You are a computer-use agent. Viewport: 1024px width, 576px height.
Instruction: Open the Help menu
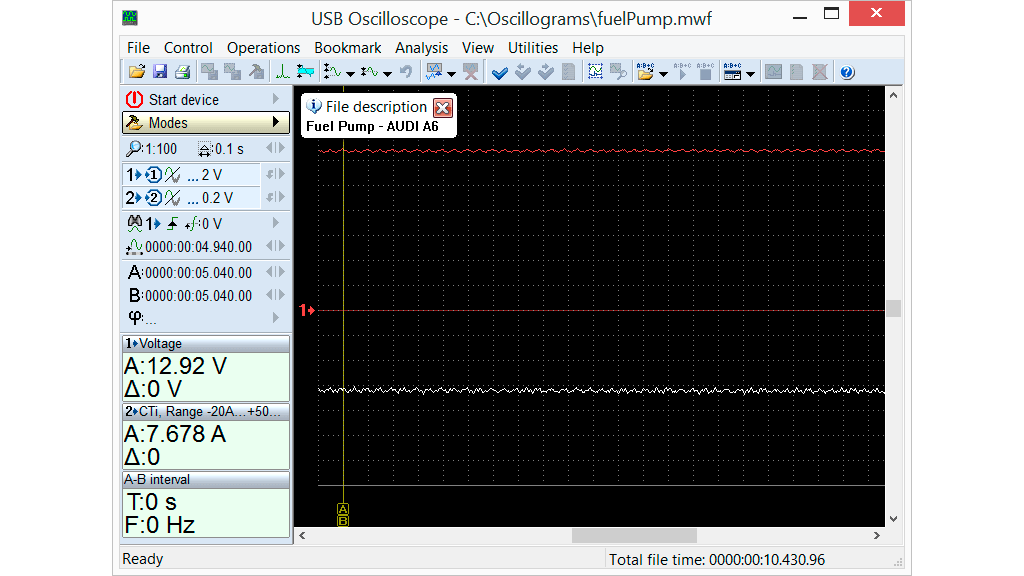point(588,48)
